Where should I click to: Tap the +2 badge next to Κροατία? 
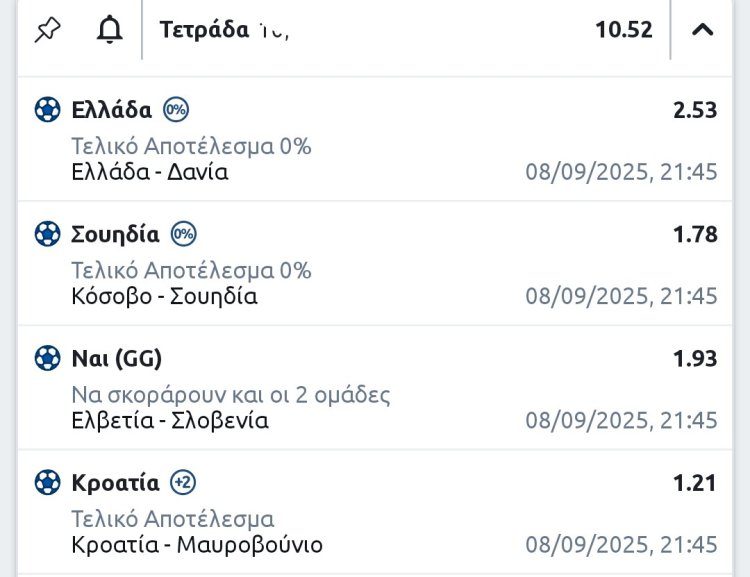click(183, 483)
